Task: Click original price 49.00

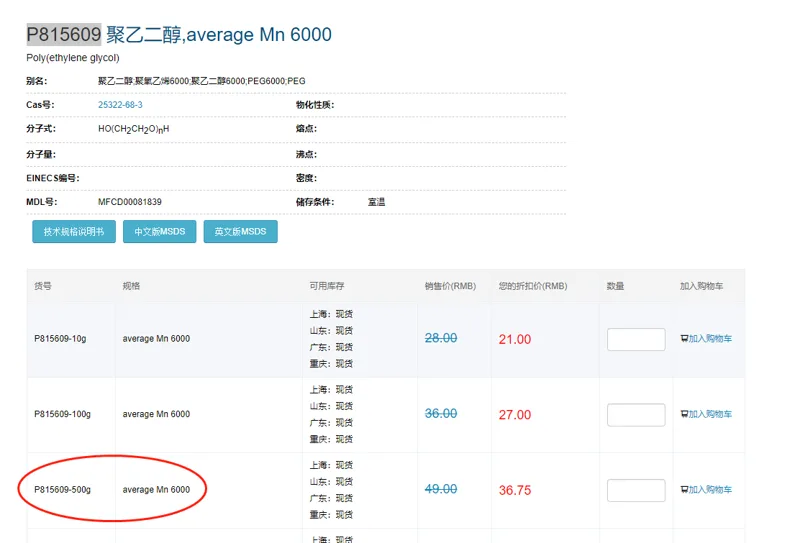Action: point(441,489)
